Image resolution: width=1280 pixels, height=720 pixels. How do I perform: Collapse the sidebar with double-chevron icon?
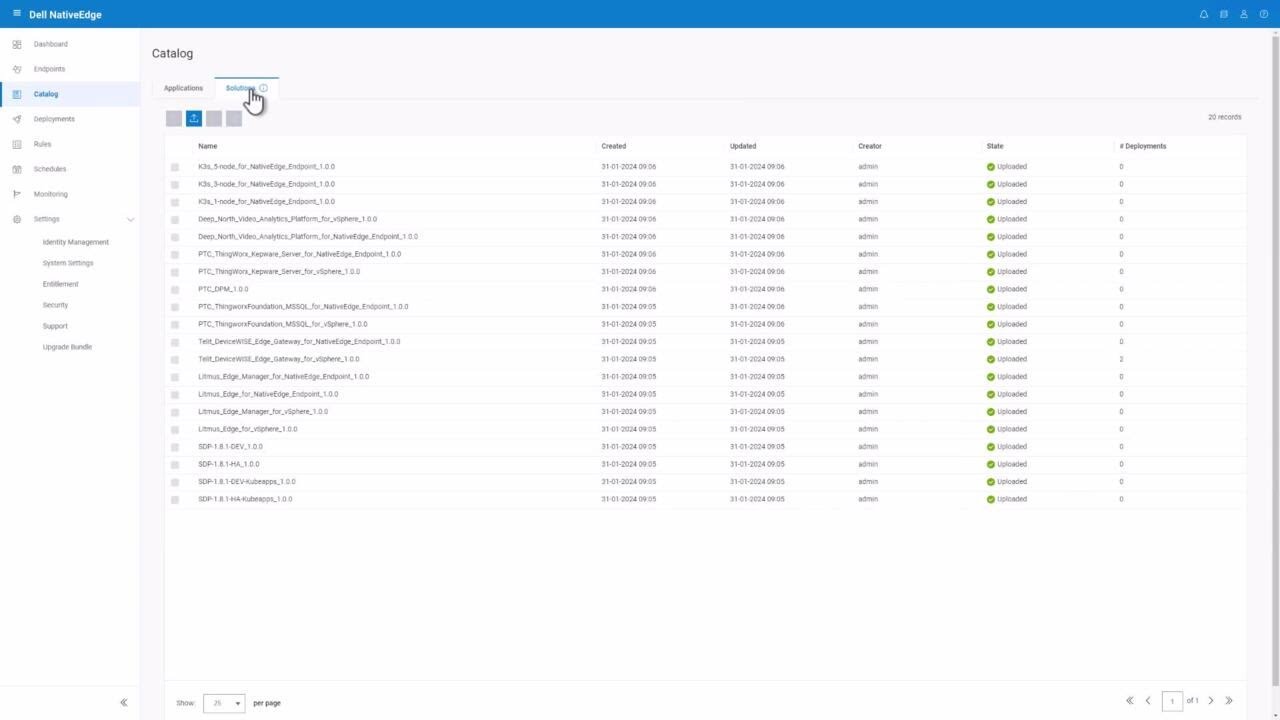click(124, 703)
